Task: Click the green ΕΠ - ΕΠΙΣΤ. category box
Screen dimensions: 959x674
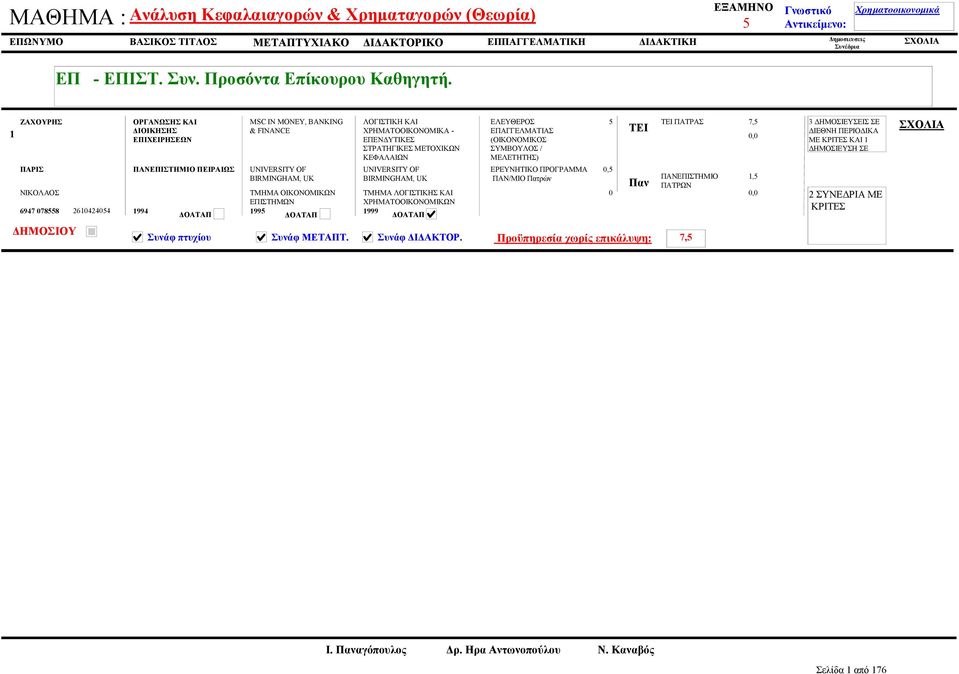Action: tap(493, 86)
